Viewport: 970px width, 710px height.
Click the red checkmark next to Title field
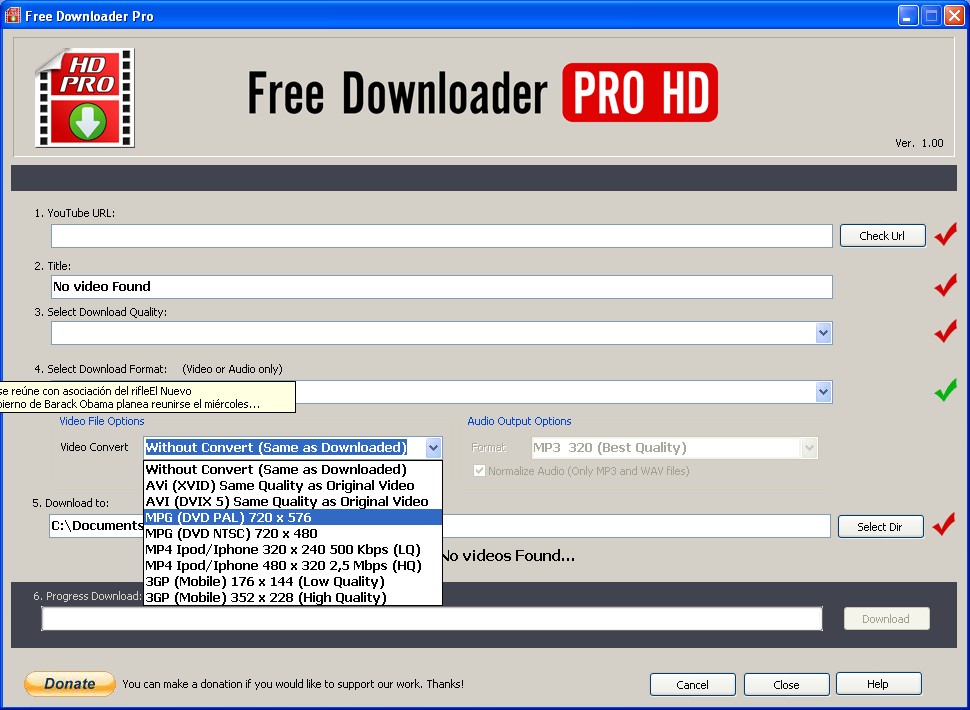[945, 285]
